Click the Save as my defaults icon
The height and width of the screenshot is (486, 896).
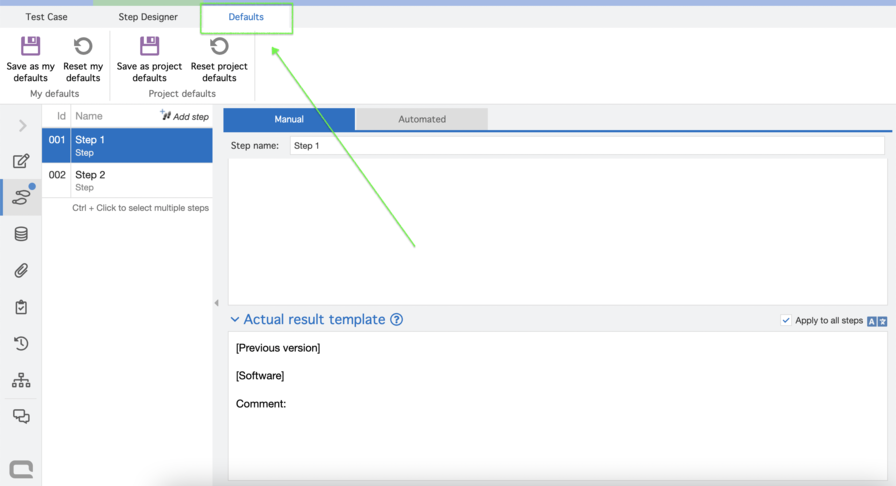31,46
